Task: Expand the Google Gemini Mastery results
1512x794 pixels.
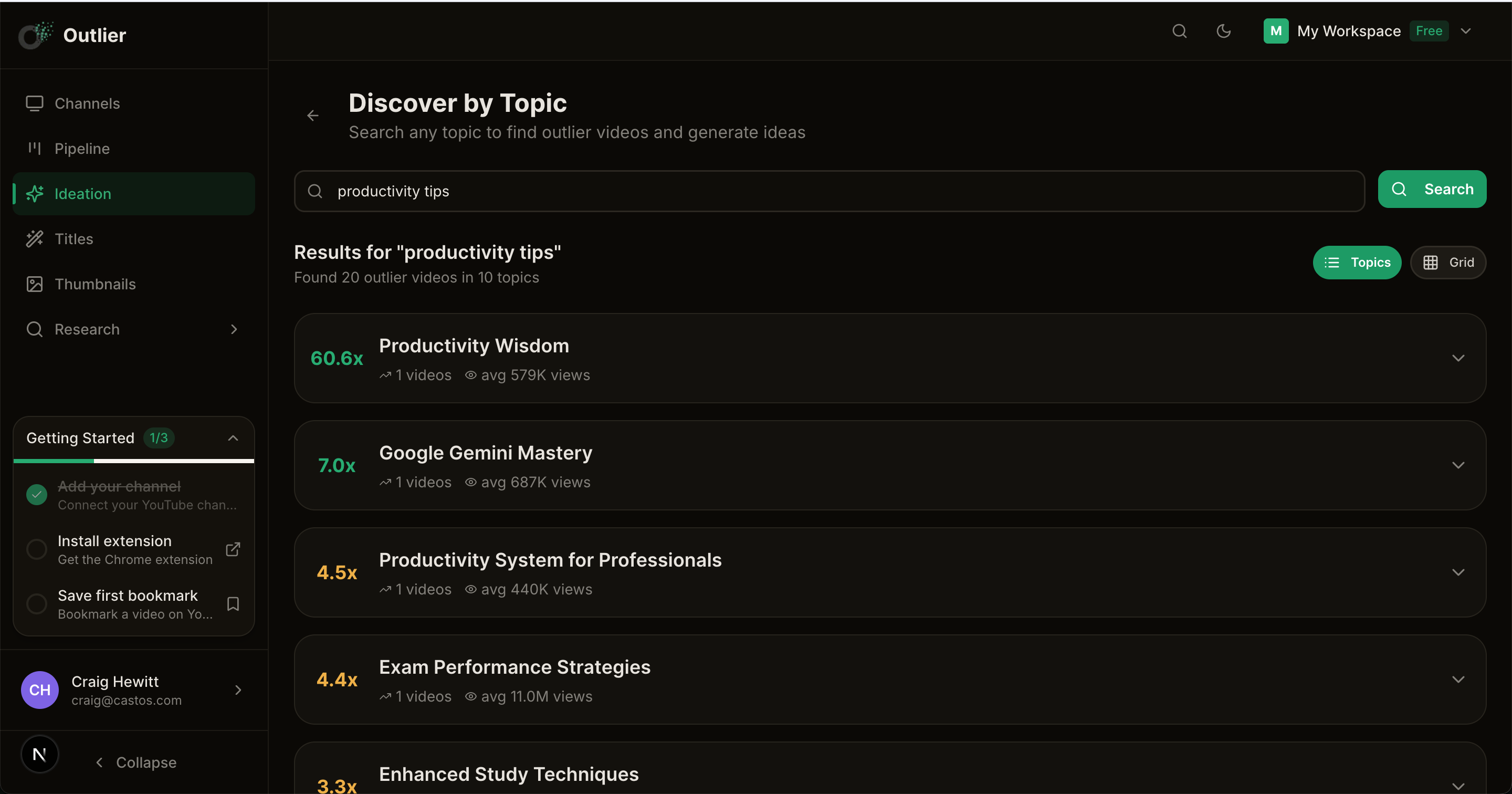Action: point(1459,466)
